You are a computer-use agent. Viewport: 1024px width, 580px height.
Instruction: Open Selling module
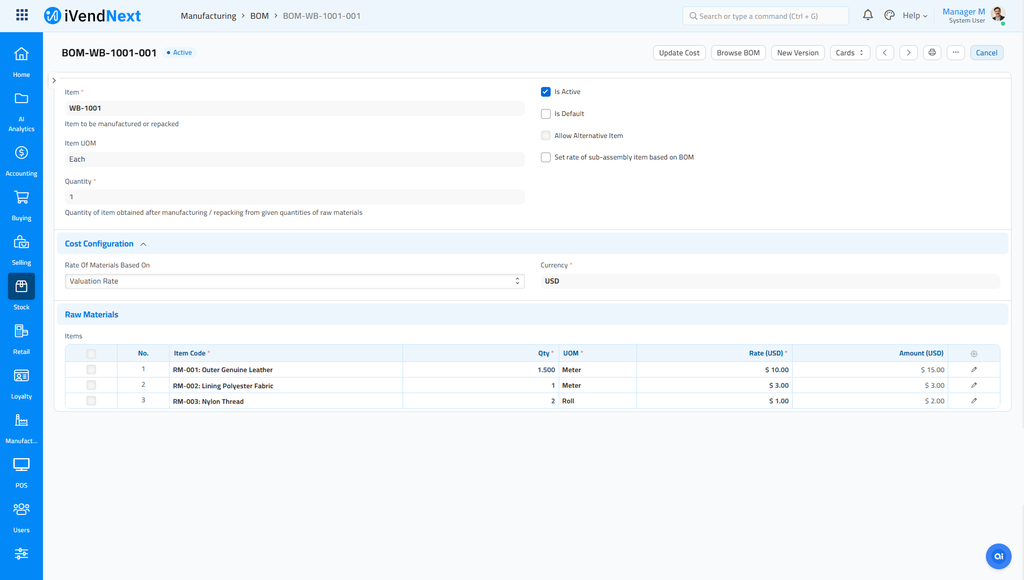point(22,250)
